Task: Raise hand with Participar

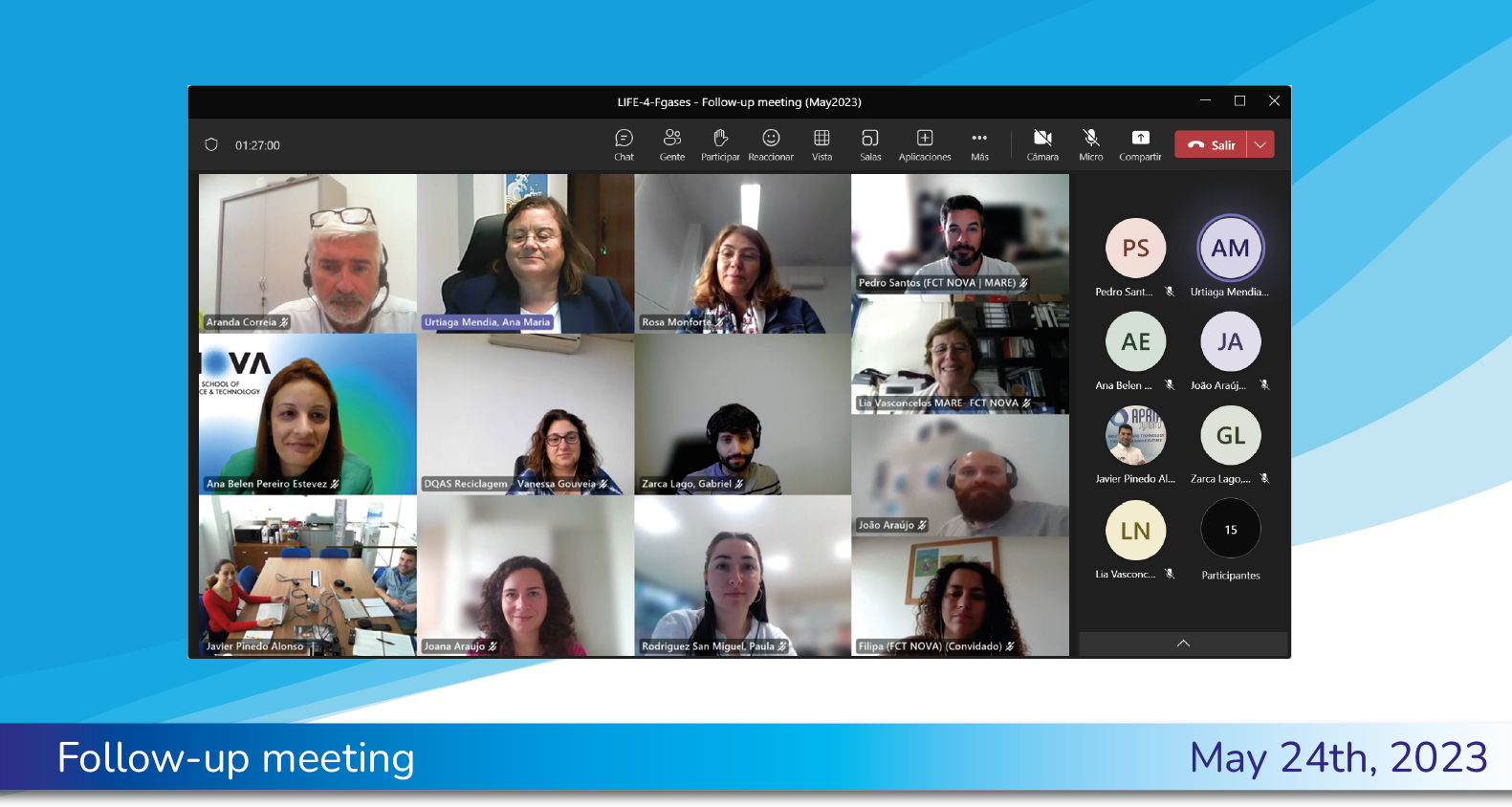Action: click(720, 144)
